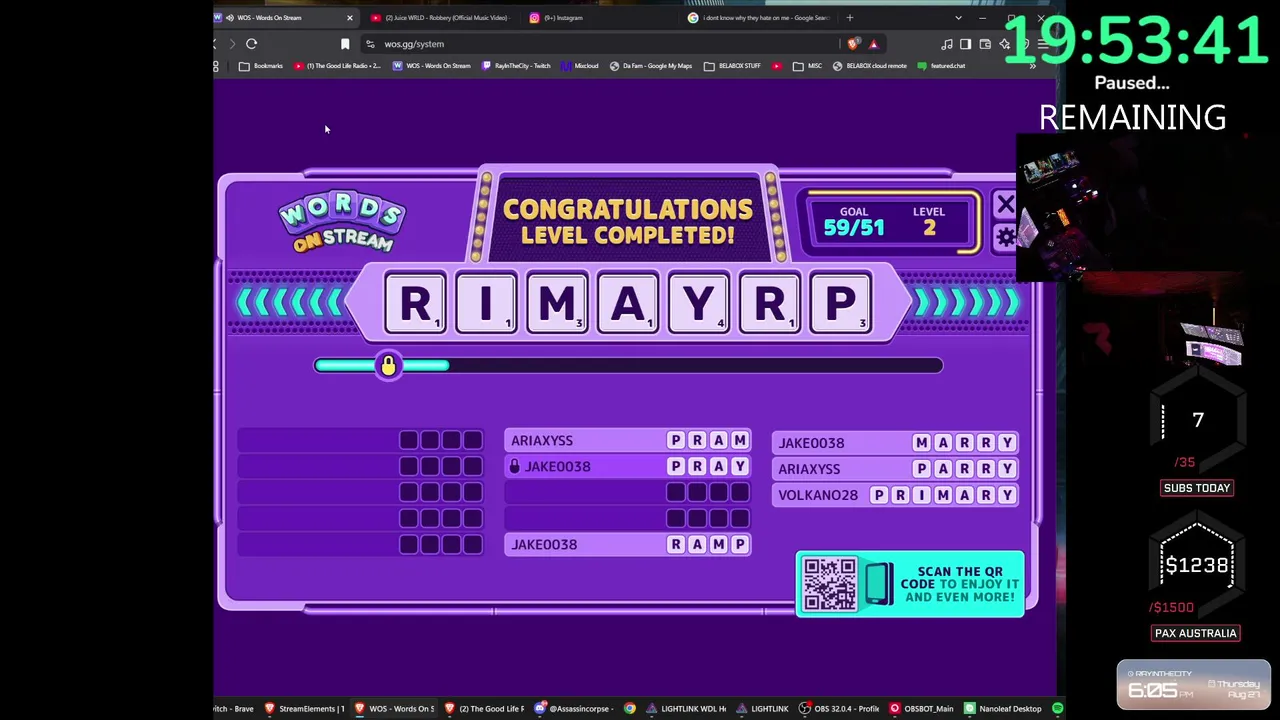Open OBS 32.0.4 taskbar item
1280x720 pixels.
coord(839,709)
